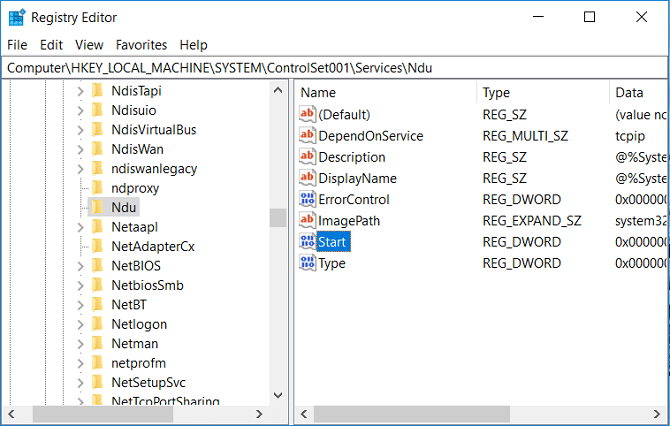Select the Start value name
The height and width of the screenshot is (426, 670).
coord(332,242)
